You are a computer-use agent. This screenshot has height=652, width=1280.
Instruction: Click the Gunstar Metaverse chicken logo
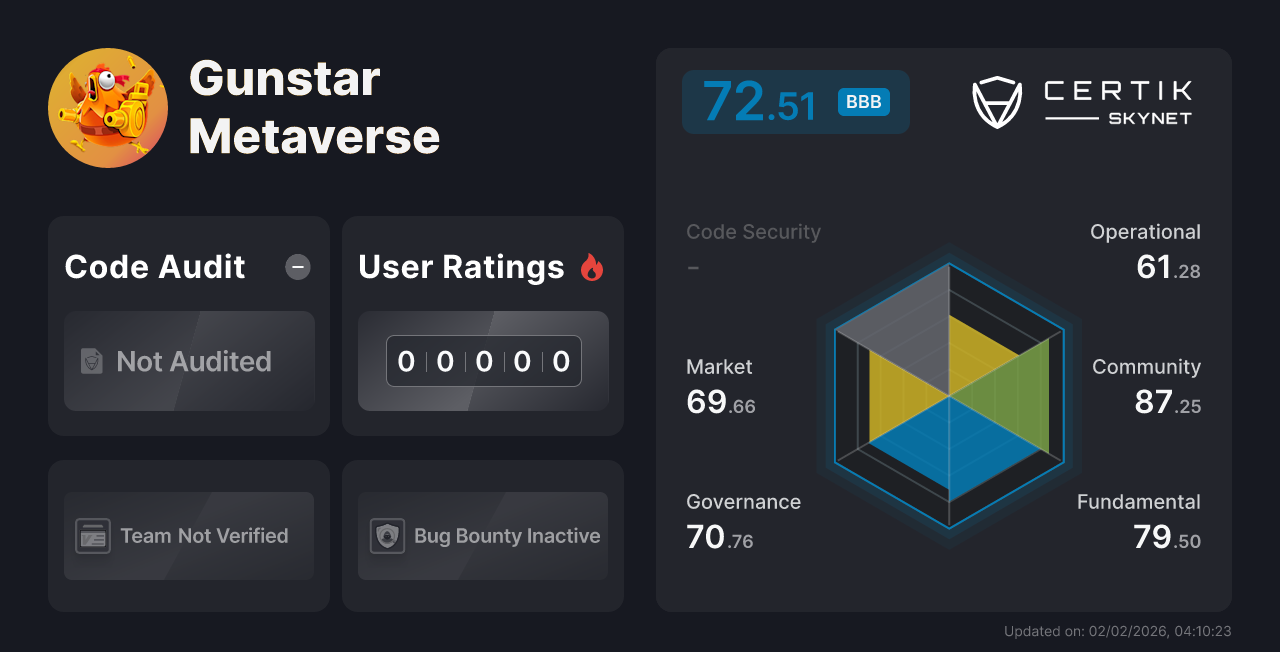(x=108, y=107)
